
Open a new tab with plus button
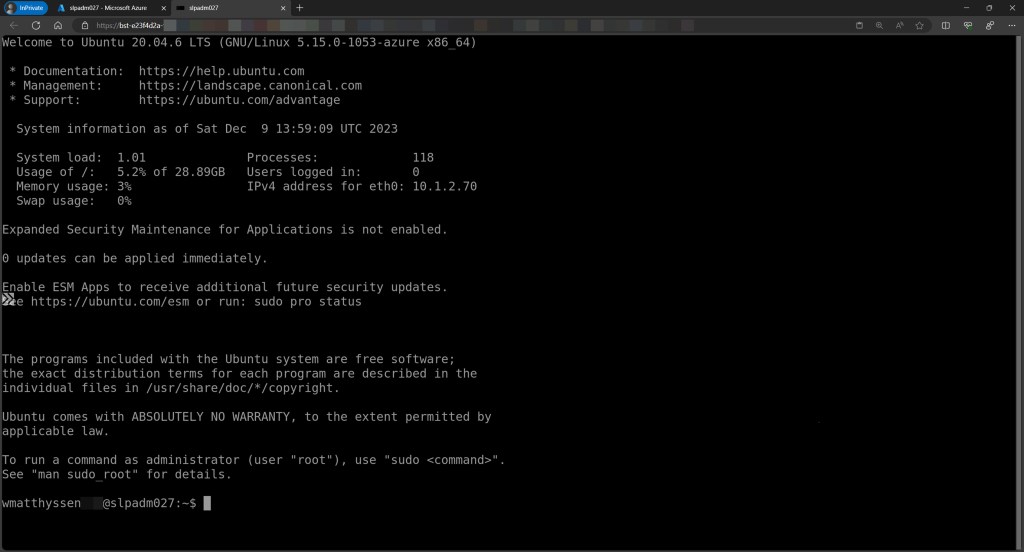300,8
